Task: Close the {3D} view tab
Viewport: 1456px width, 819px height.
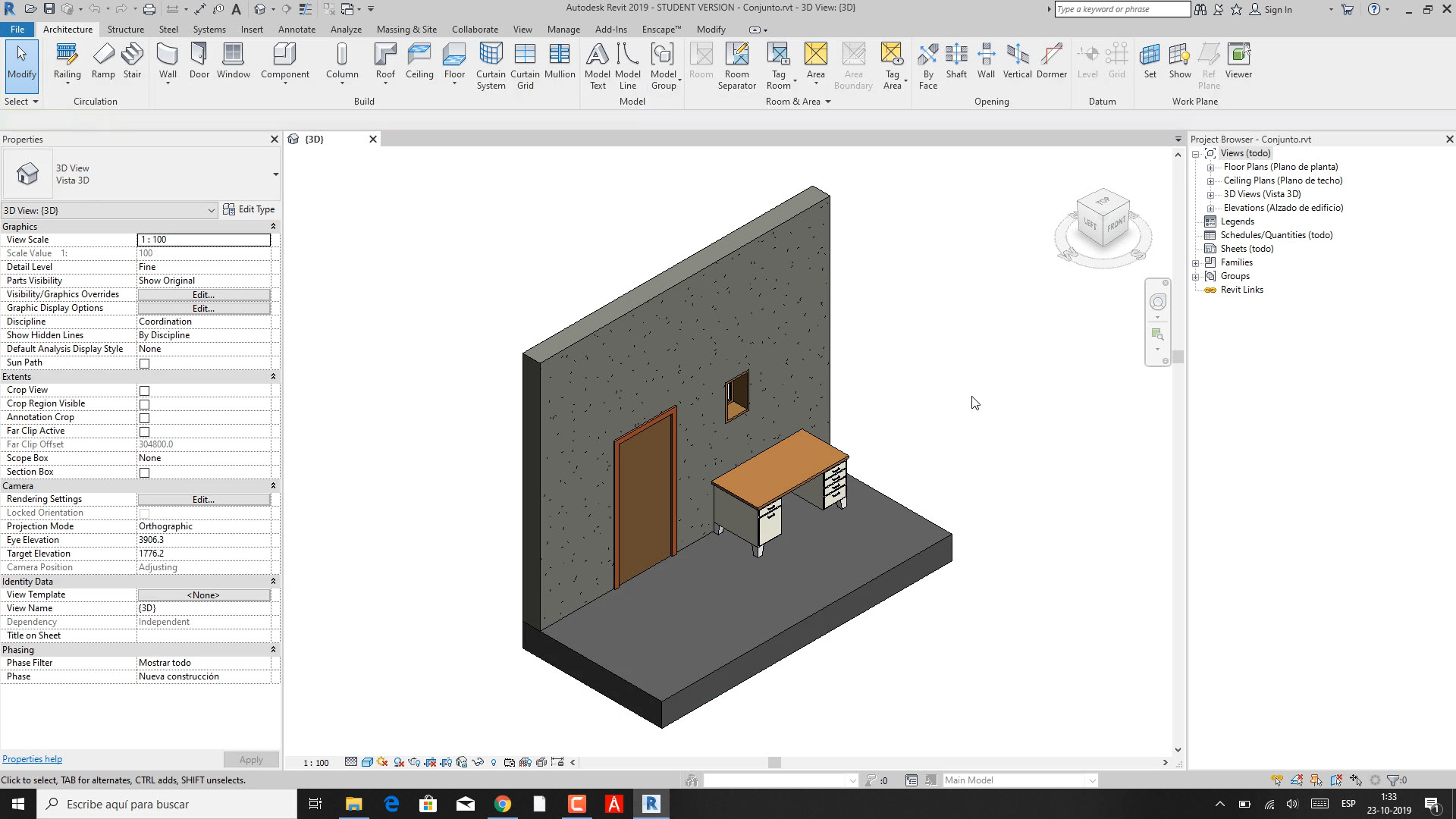Action: pos(373,139)
